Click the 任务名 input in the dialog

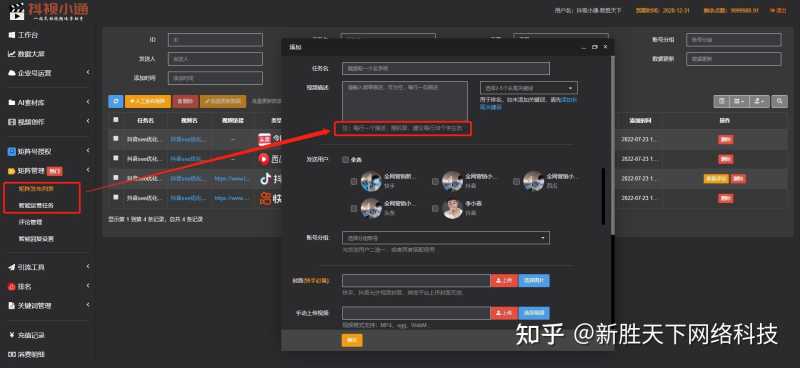pyautogui.click(x=445, y=68)
